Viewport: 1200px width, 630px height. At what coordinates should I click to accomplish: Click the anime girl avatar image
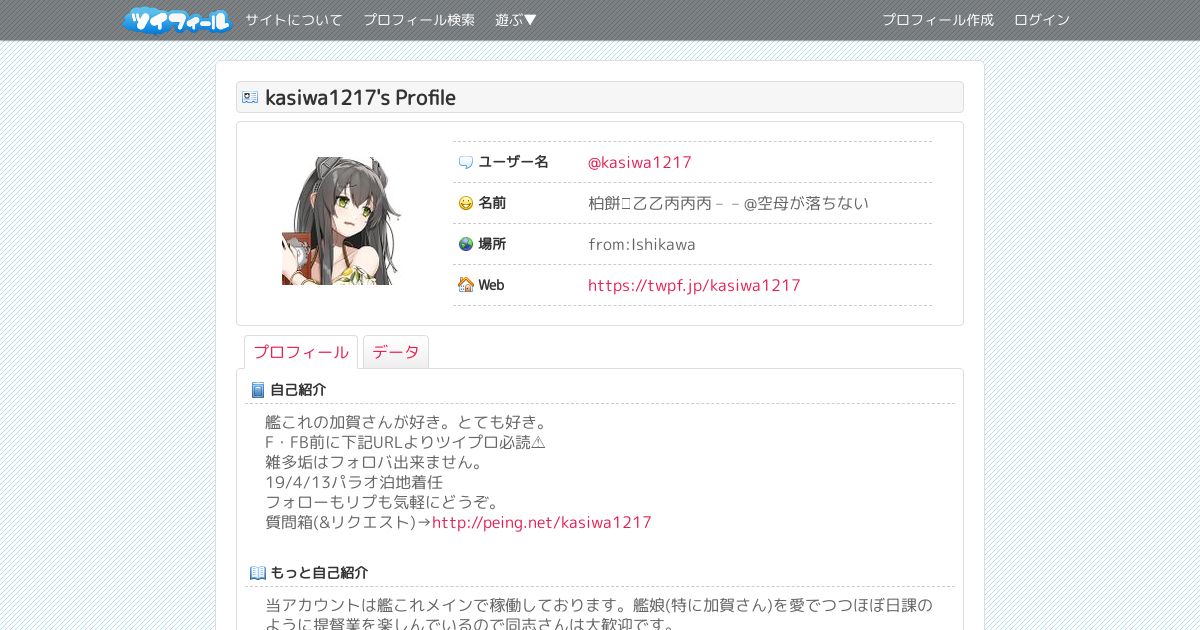tap(341, 221)
